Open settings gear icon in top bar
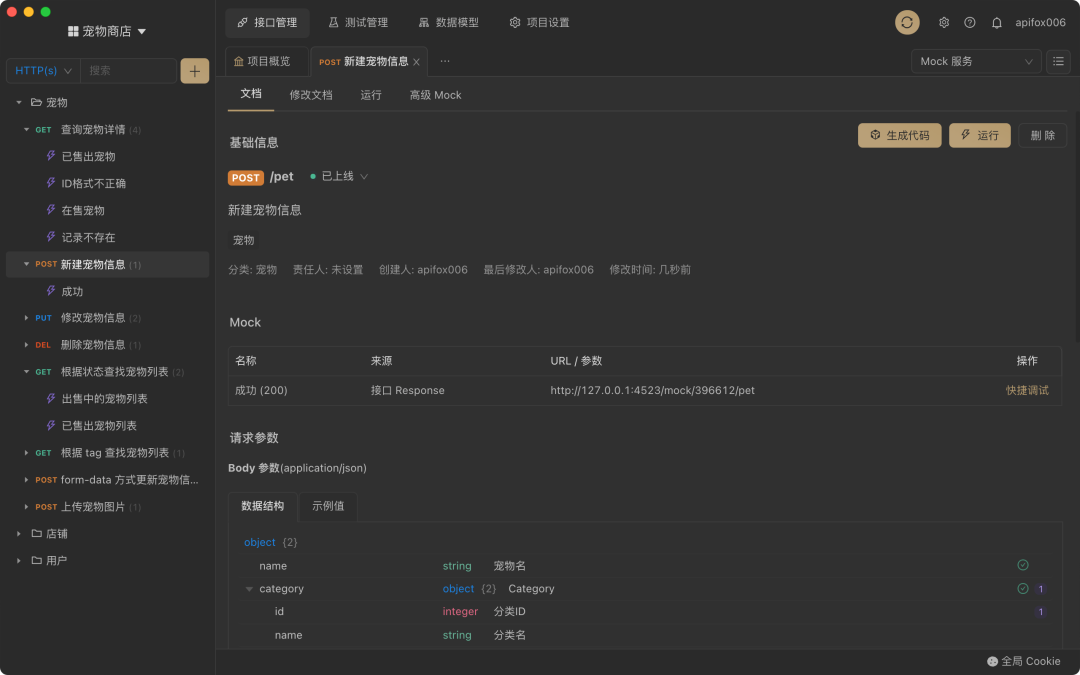Screen dimensions: 1080x675 coord(944,23)
